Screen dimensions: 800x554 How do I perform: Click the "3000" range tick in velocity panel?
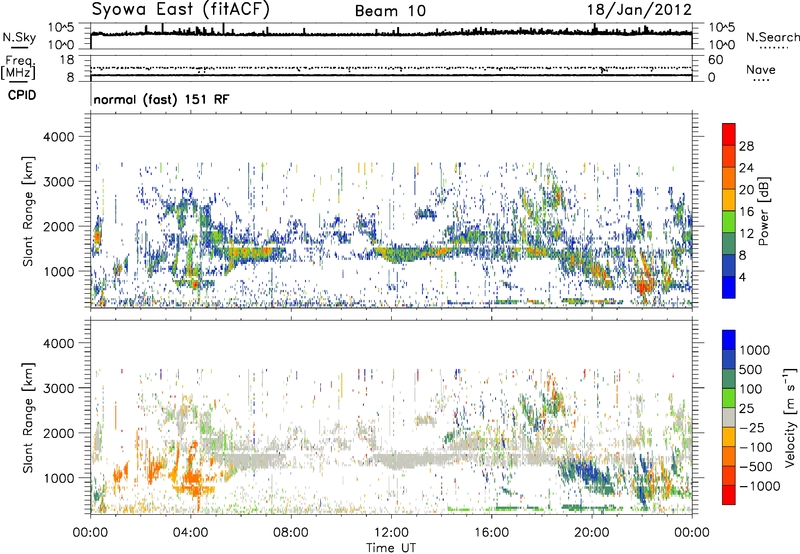click(58, 388)
